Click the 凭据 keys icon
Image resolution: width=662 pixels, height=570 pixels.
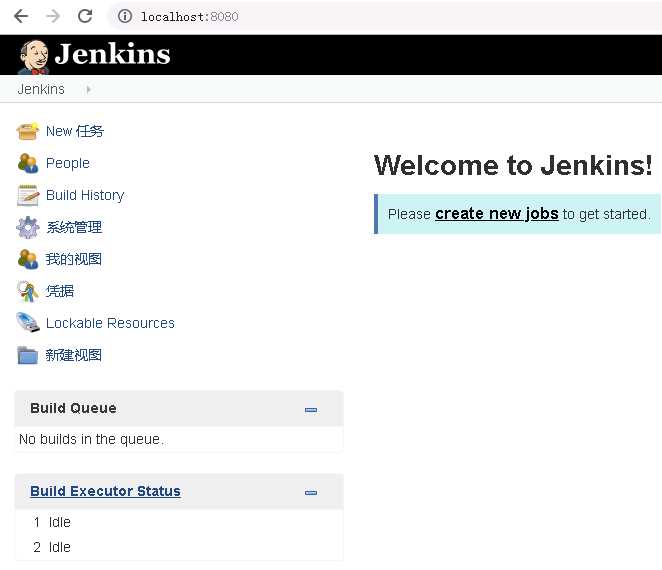point(28,291)
